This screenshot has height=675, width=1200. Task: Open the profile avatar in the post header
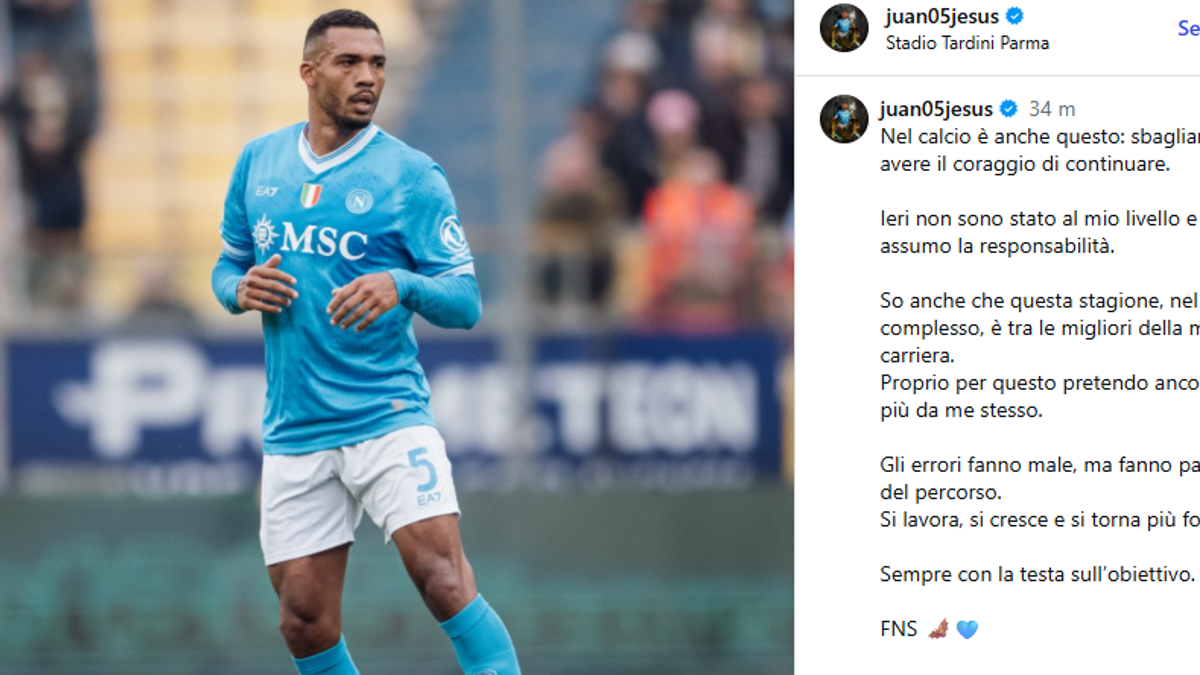click(x=844, y=27)
